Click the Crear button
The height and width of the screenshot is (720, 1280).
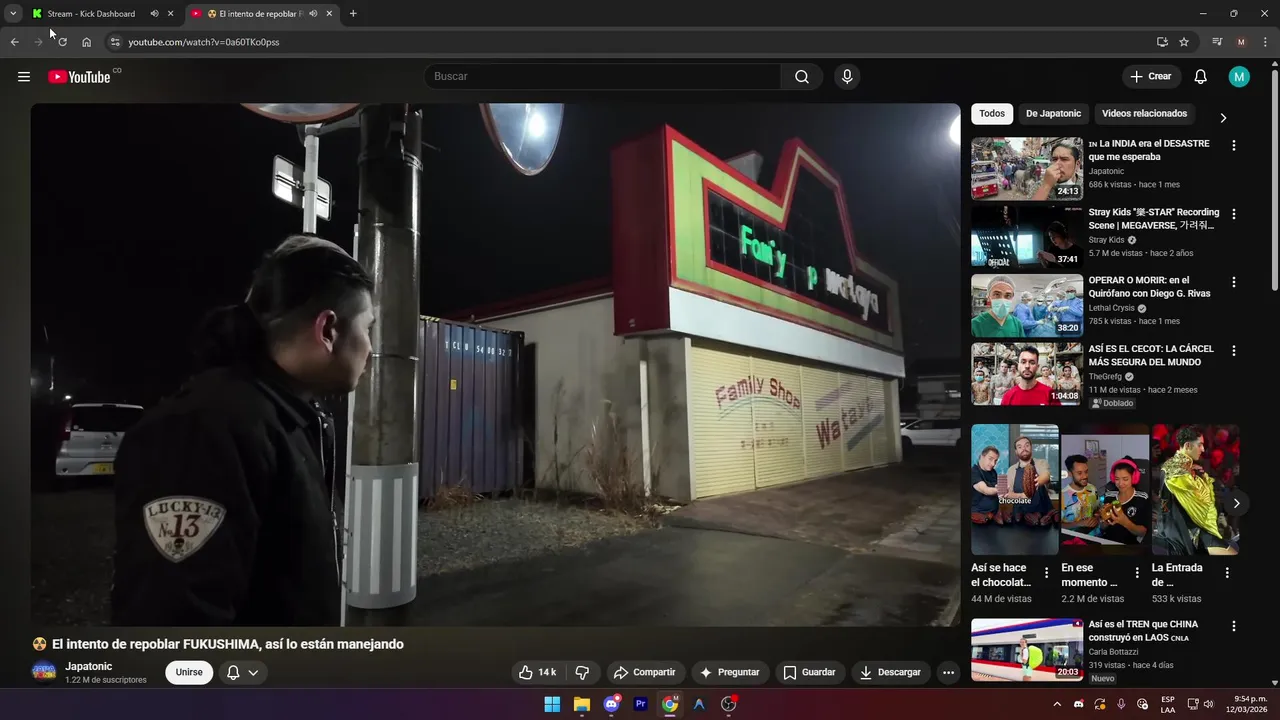1150,77
